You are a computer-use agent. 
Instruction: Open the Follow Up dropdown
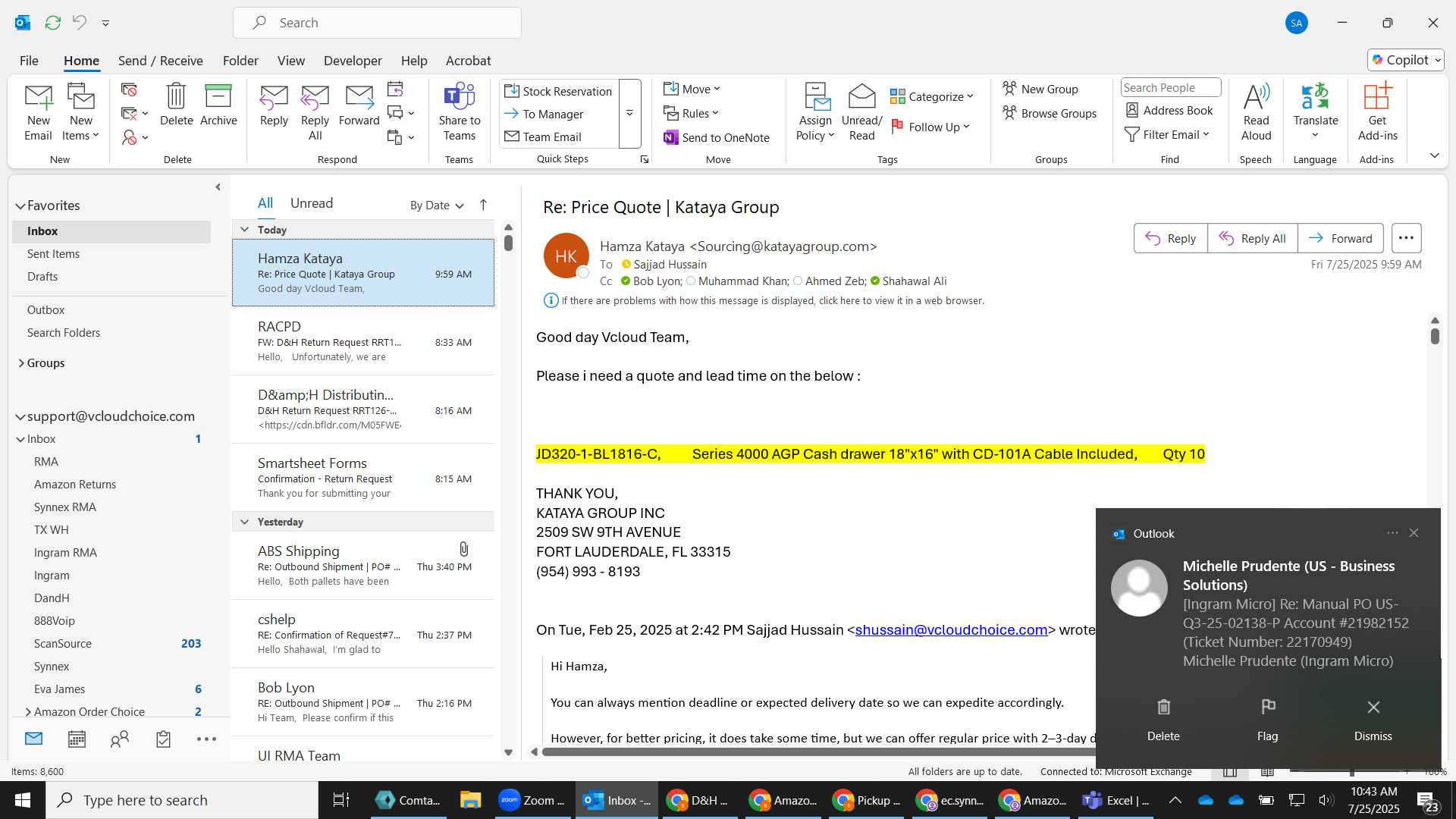coord(930,127)
